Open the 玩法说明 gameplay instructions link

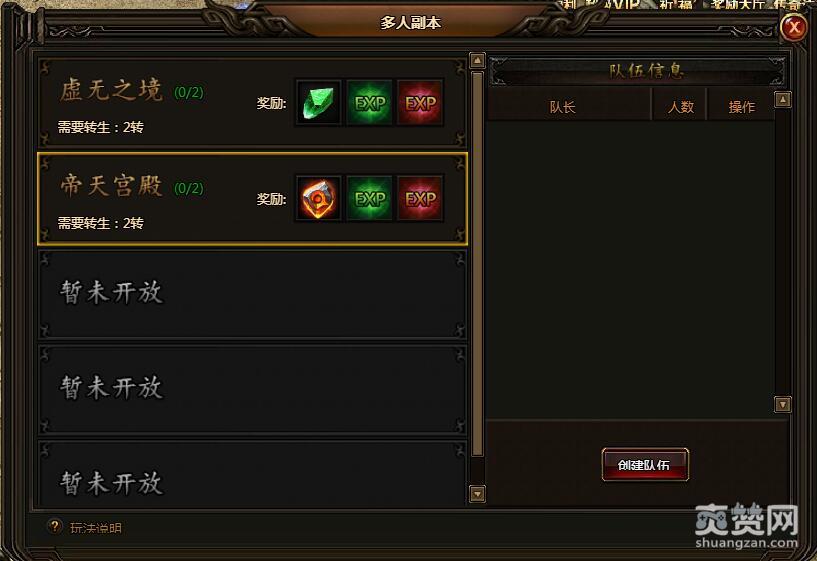(96, 528)
